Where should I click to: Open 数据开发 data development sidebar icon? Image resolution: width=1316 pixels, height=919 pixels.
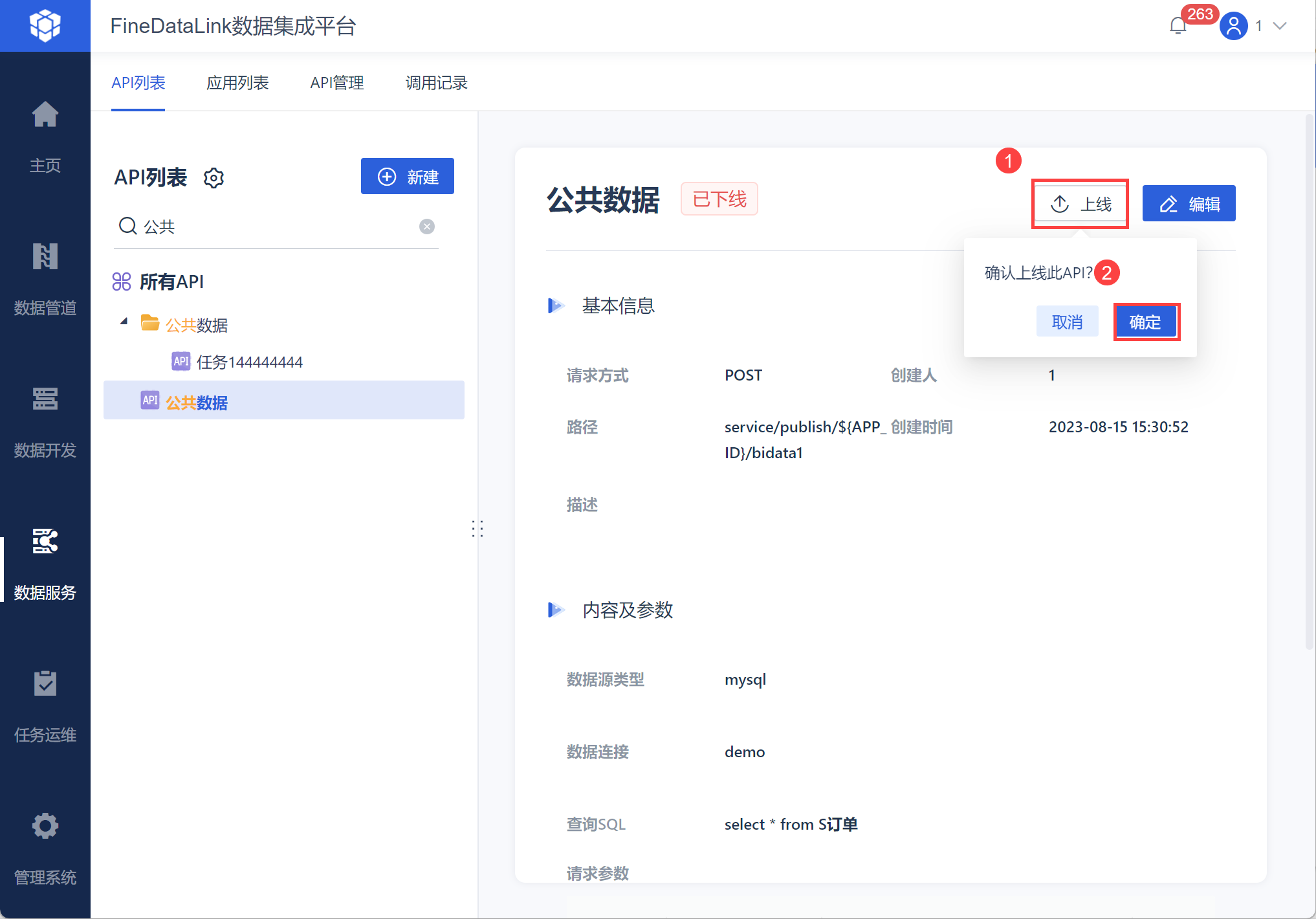45,399
